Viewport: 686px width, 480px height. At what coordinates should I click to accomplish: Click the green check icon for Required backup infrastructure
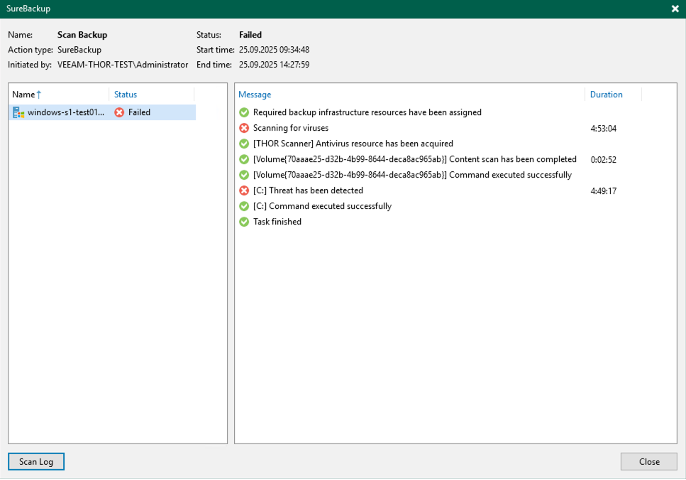244,112
